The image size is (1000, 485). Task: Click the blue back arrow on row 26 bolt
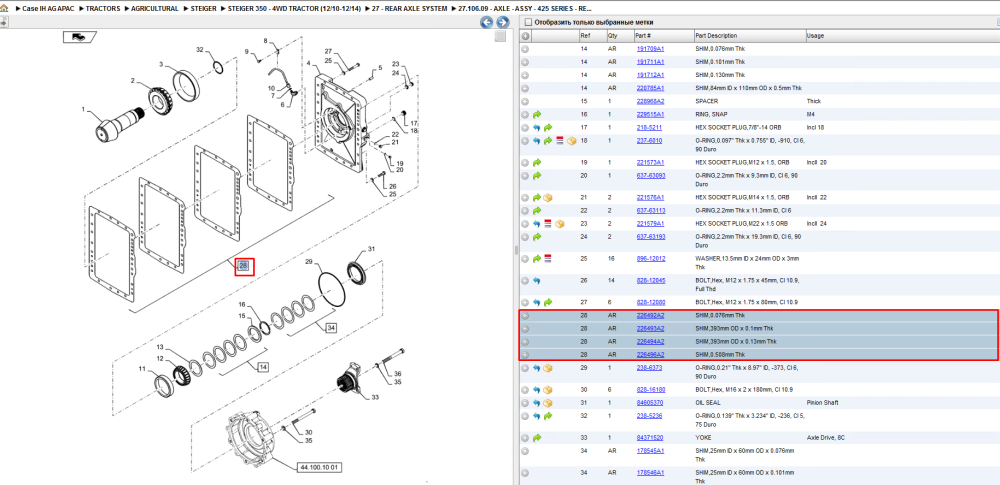[x=537, y=281]
